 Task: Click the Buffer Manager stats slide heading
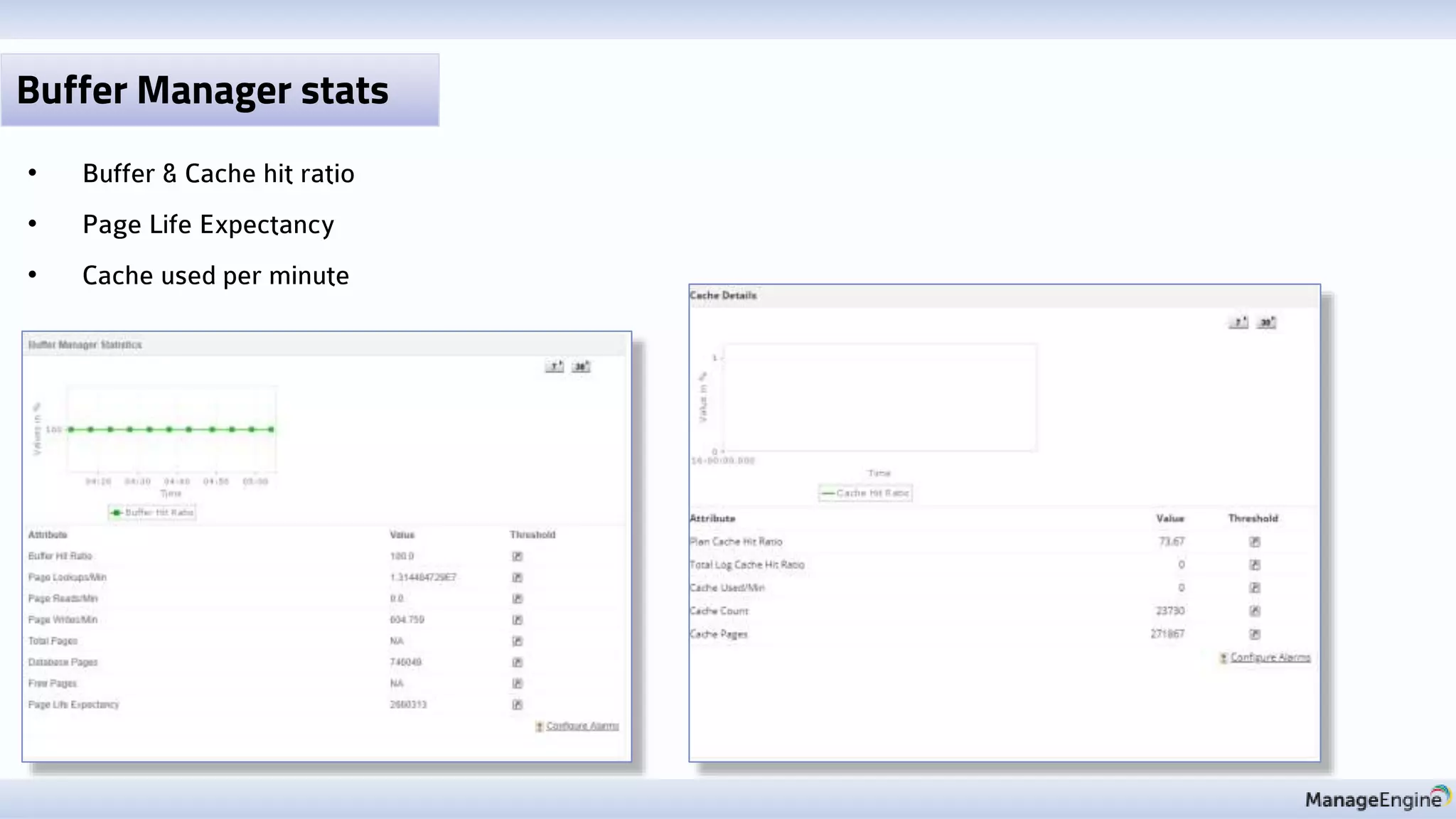point(203,90)
